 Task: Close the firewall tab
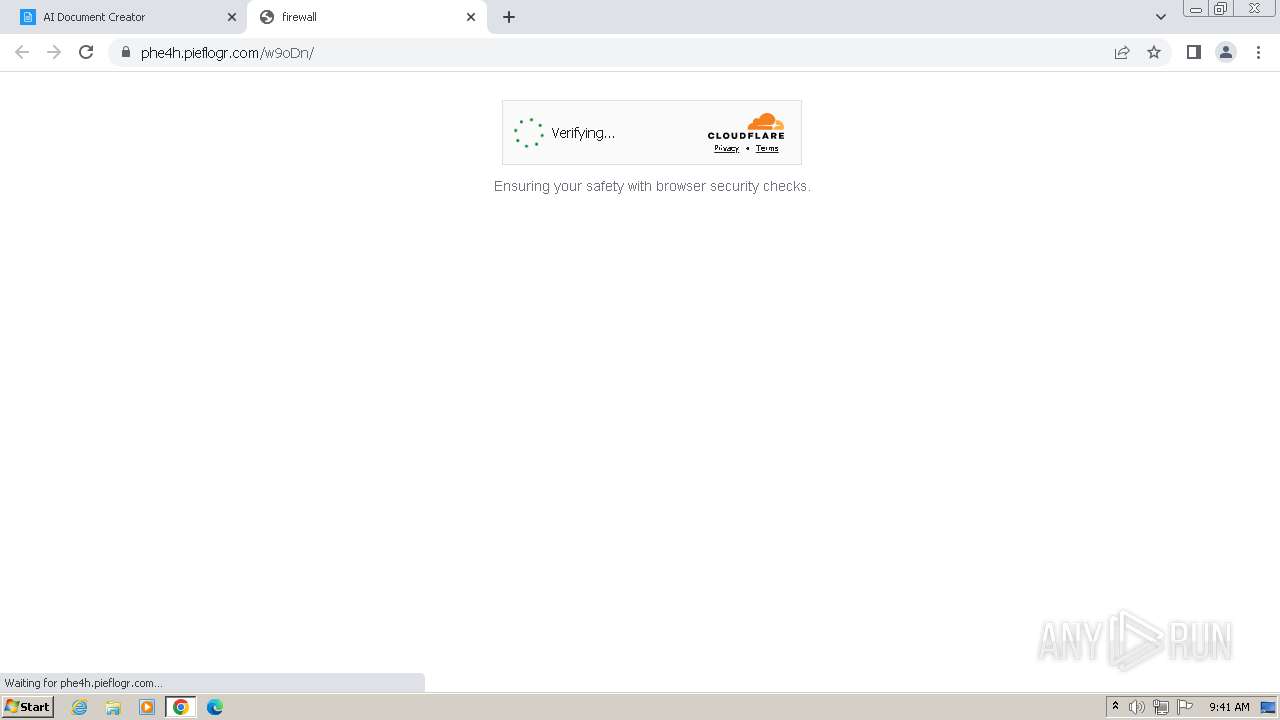click(x=471, y=17)
